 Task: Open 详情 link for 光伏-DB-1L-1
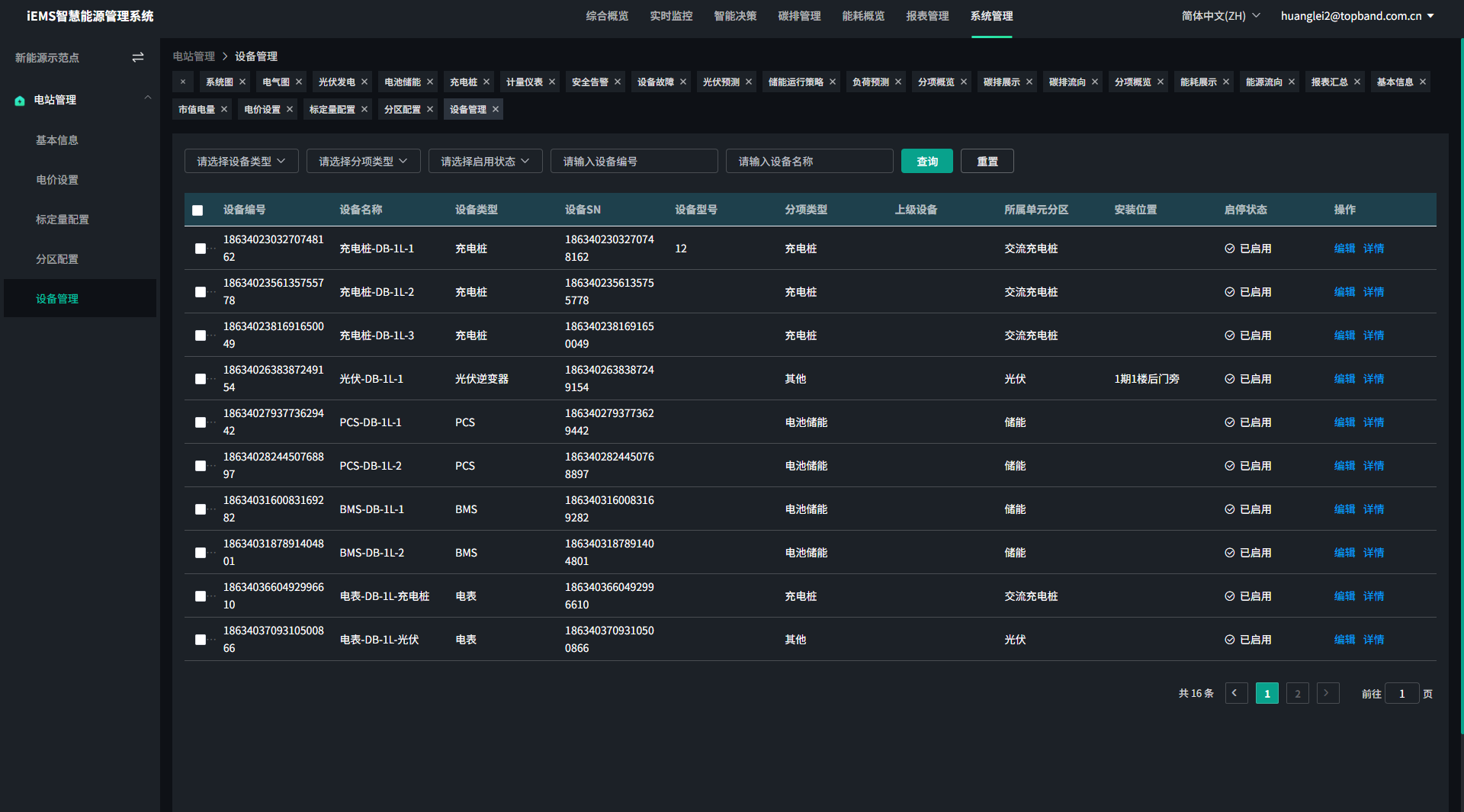tap(1373, 379)
